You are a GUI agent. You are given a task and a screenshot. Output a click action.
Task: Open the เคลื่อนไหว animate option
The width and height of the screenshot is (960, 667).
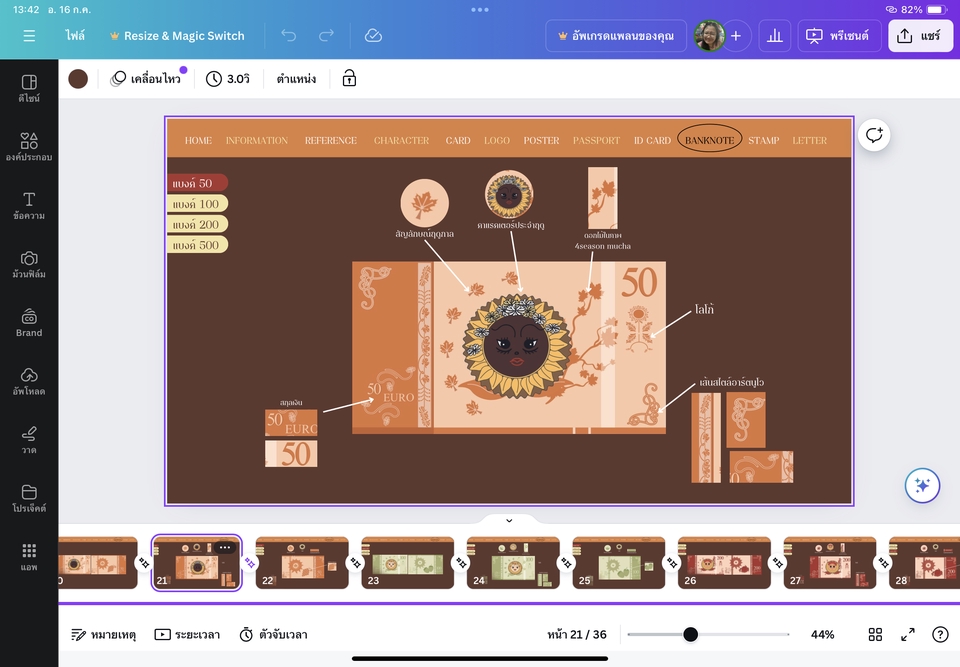[148, 79]
